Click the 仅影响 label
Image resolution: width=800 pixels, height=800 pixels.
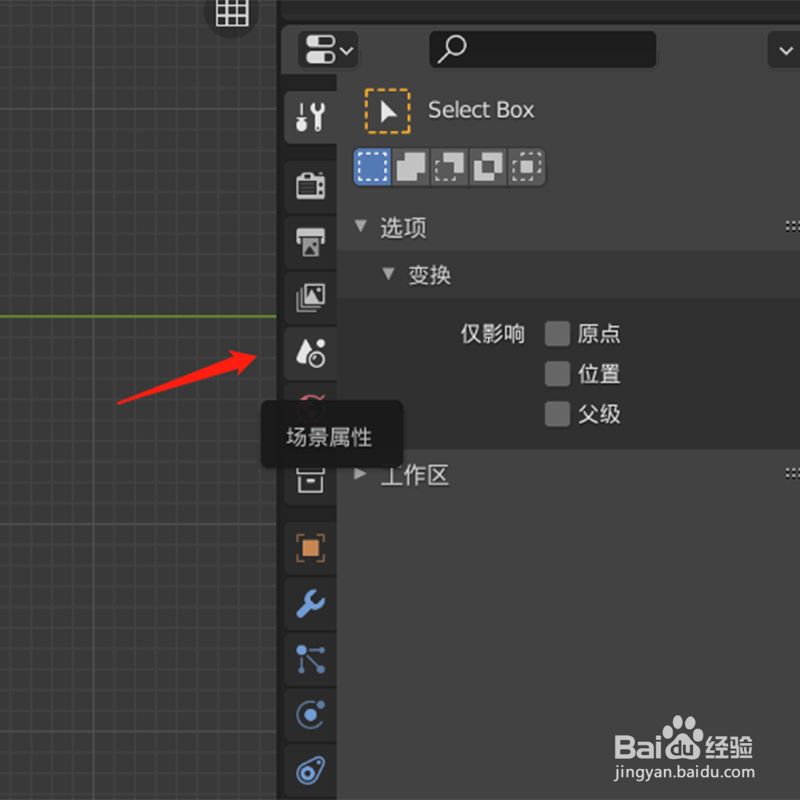[493, 334]
